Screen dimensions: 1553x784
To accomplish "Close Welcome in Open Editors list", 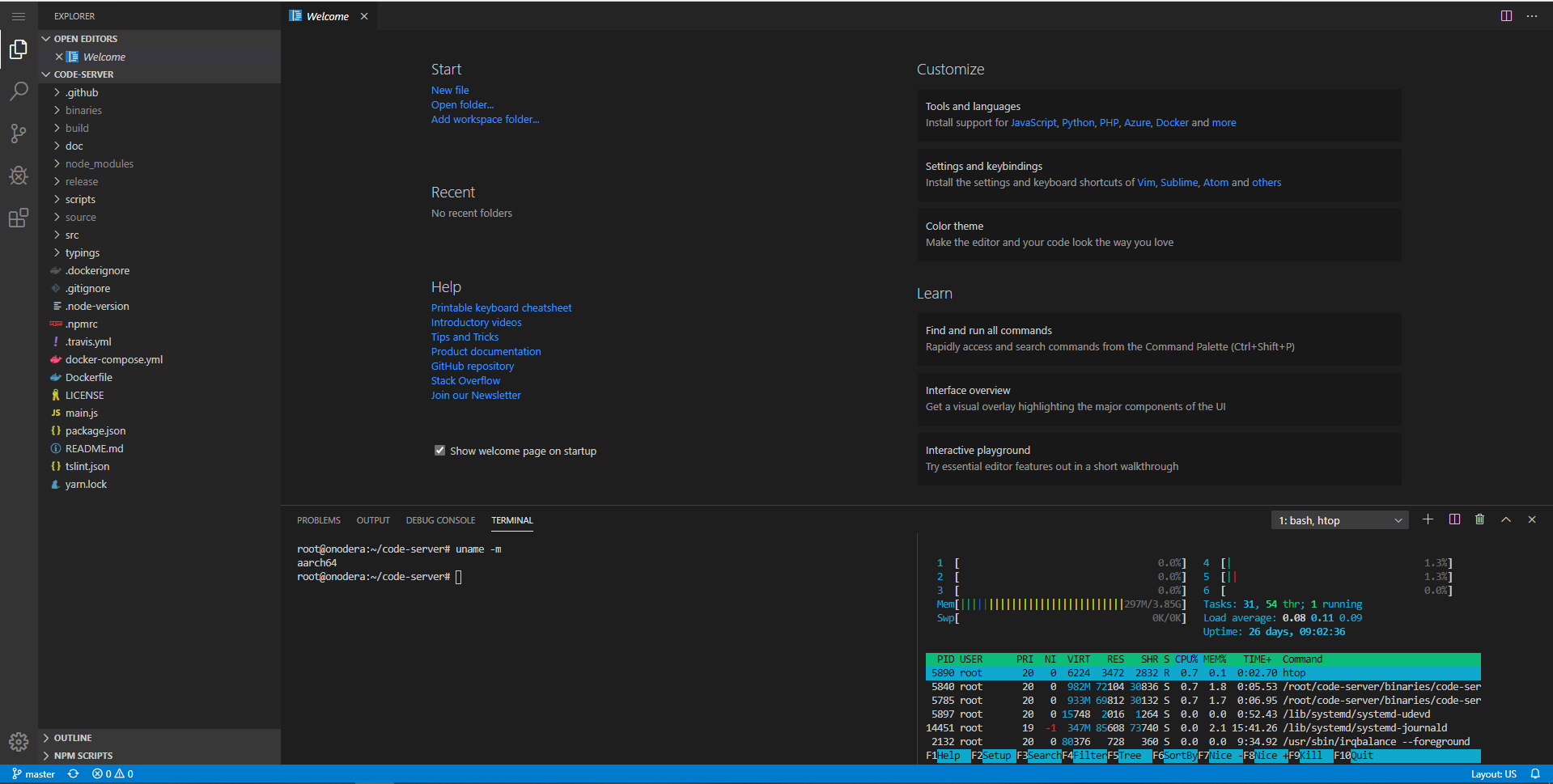I will tap(59, 57).
